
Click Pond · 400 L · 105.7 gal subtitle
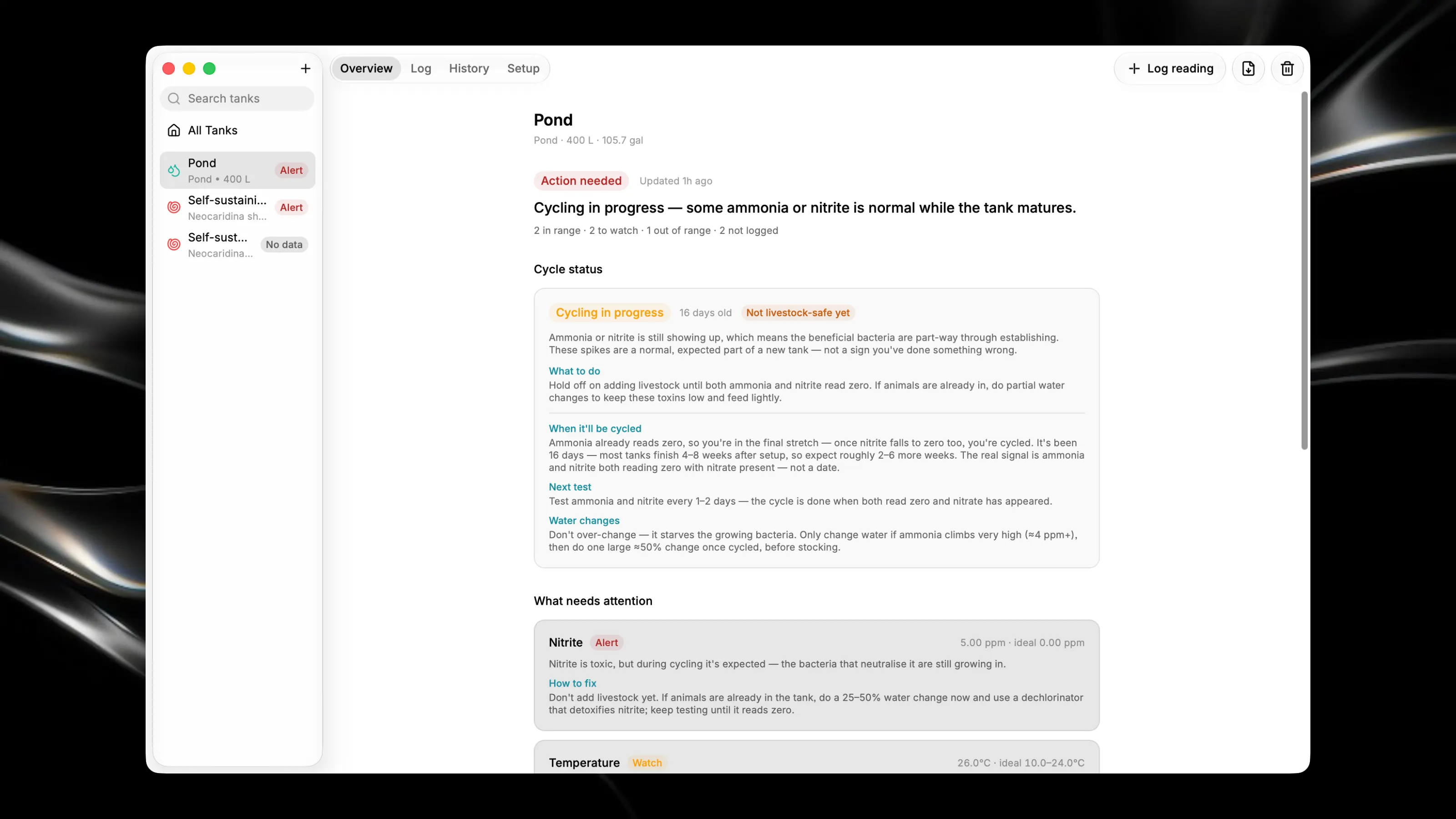[x=588, y=140]
